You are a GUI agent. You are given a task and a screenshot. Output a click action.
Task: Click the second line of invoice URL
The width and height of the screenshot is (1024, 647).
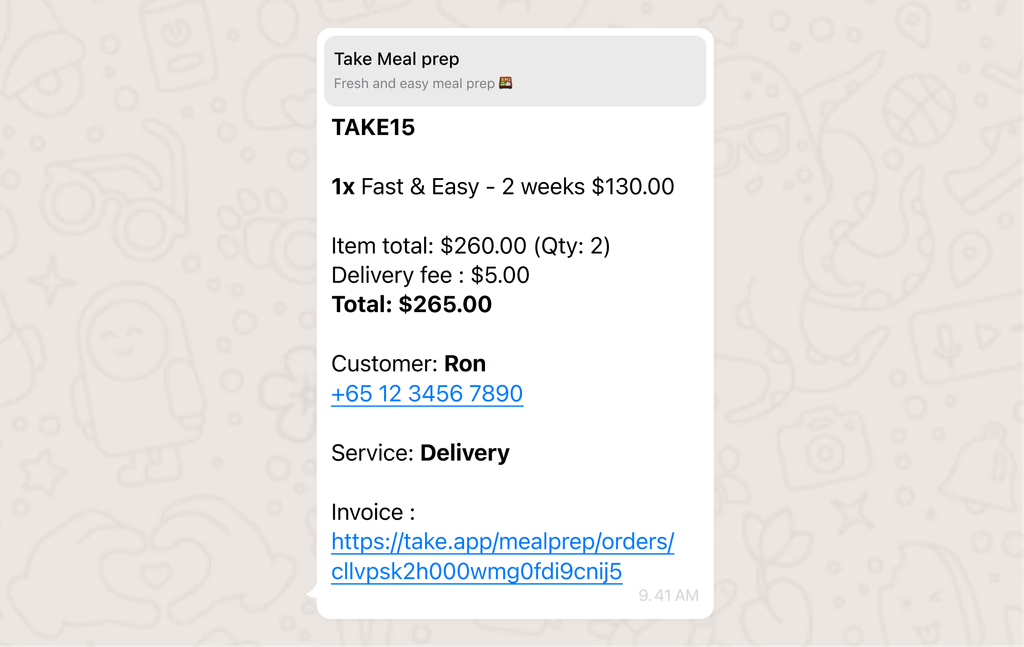pos(476,571)
